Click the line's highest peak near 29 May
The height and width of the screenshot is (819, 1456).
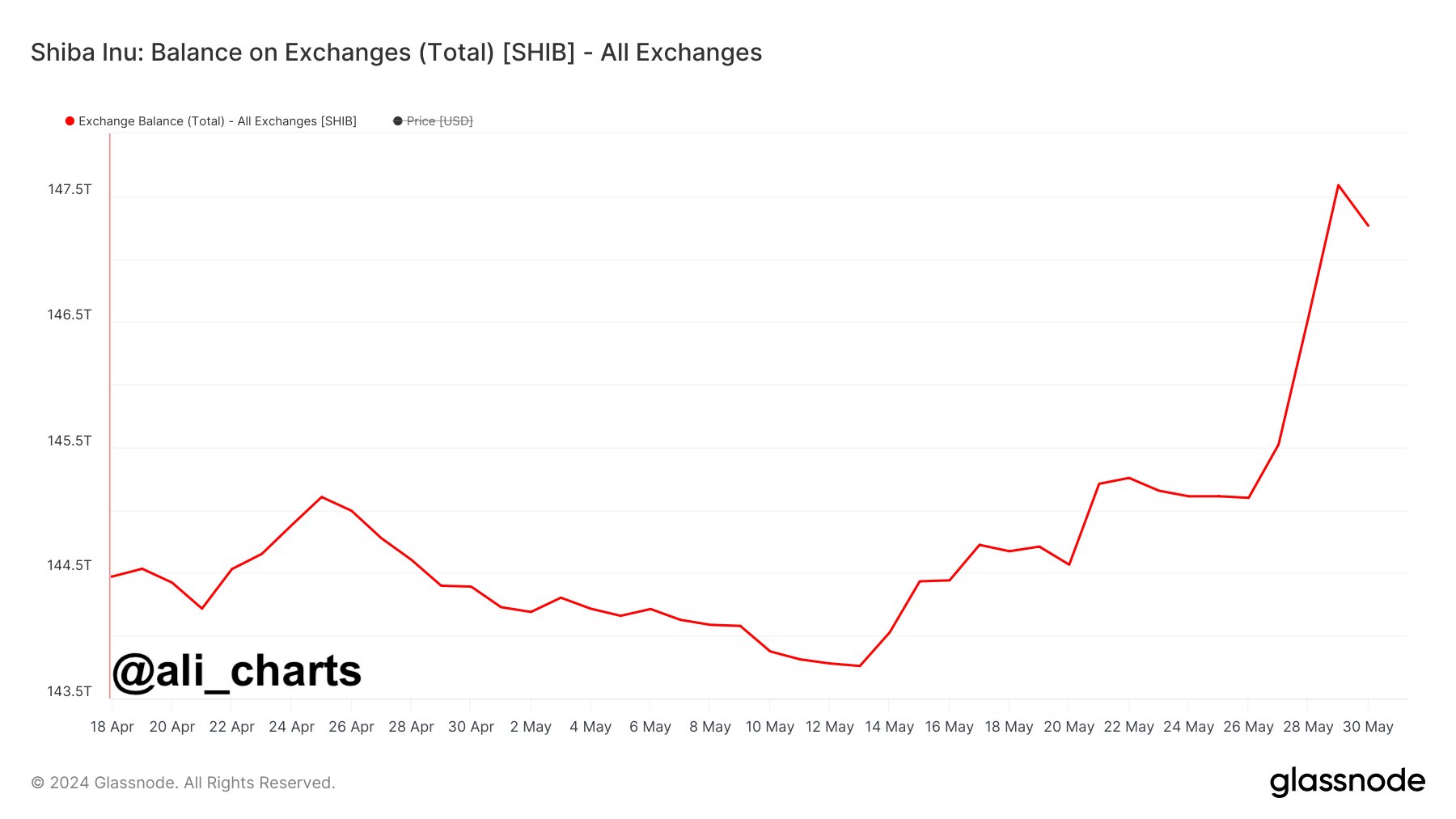pos(1338,185)
